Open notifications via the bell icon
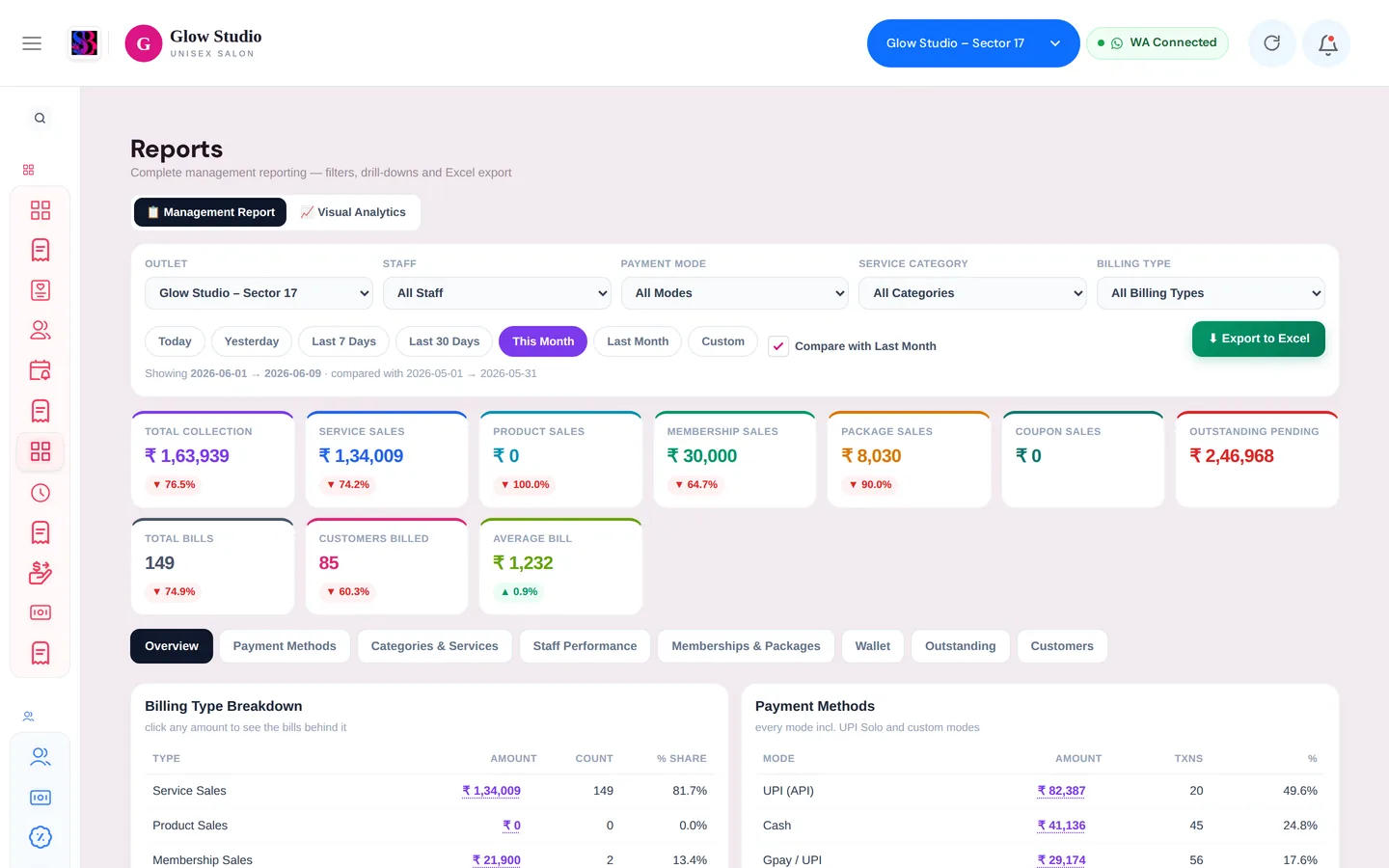 pos(1327,43)
